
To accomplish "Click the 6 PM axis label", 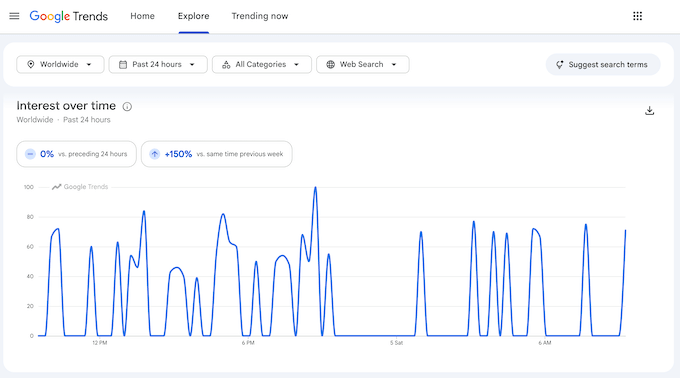I will (x=248, y=343).
